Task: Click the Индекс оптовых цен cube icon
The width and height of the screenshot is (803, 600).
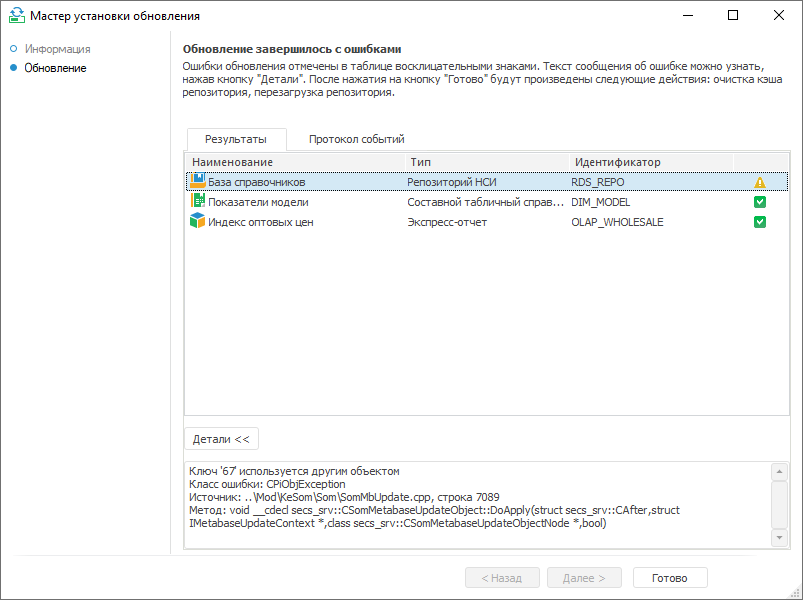Action: (x=197, y=221)
